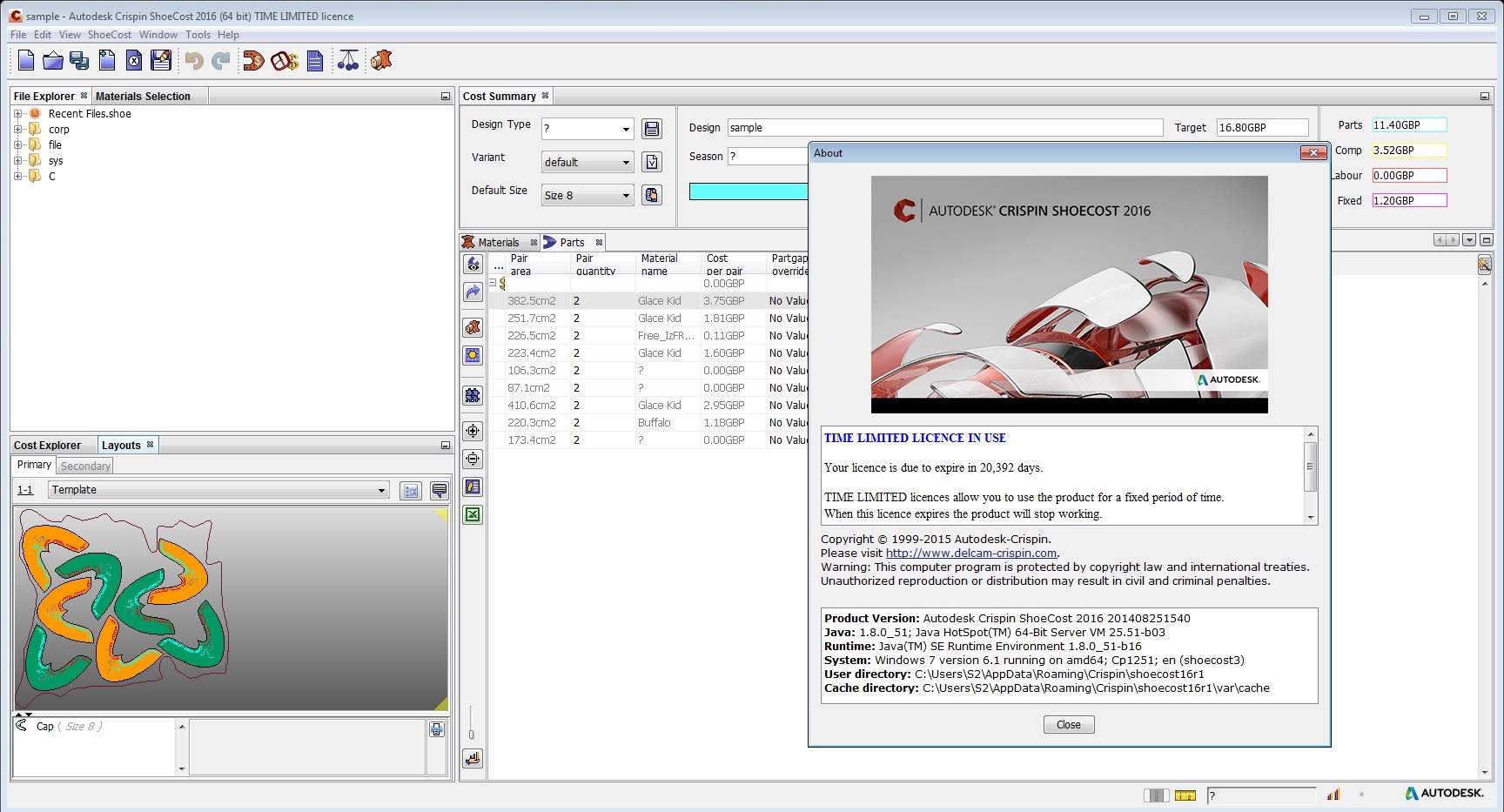Image resolution: width=1504 pixels, height=812 pixels.
Task: Click the expand with plus arrows icon
Action: [473, 431]
